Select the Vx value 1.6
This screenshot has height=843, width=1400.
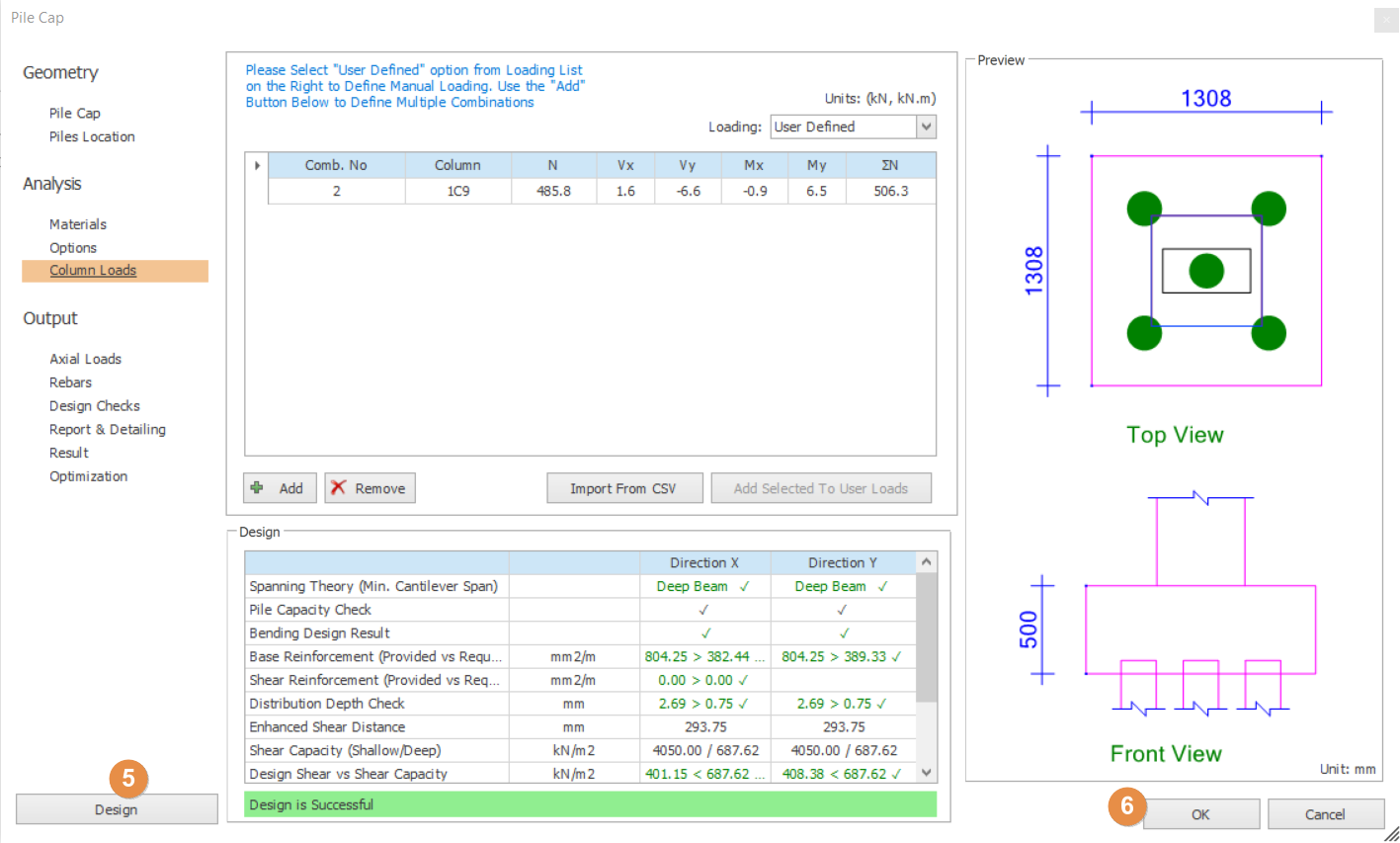pos(625,191)
